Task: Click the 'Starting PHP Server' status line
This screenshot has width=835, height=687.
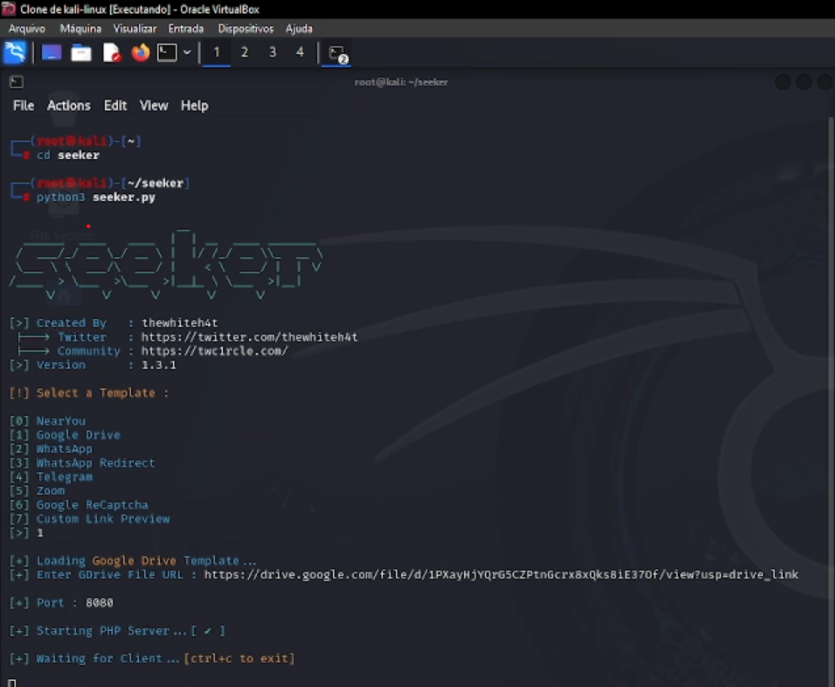Action: pyautogui.click(x=117, y=631)
